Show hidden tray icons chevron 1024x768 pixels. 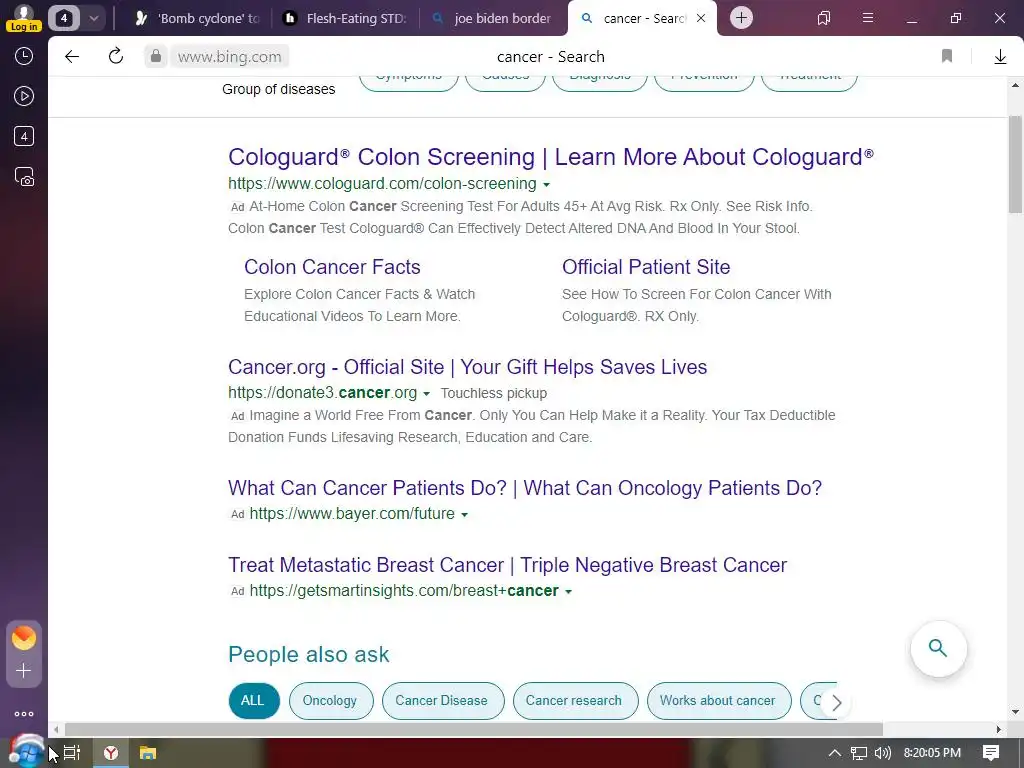pyautogui.click(x=834, y=753)
